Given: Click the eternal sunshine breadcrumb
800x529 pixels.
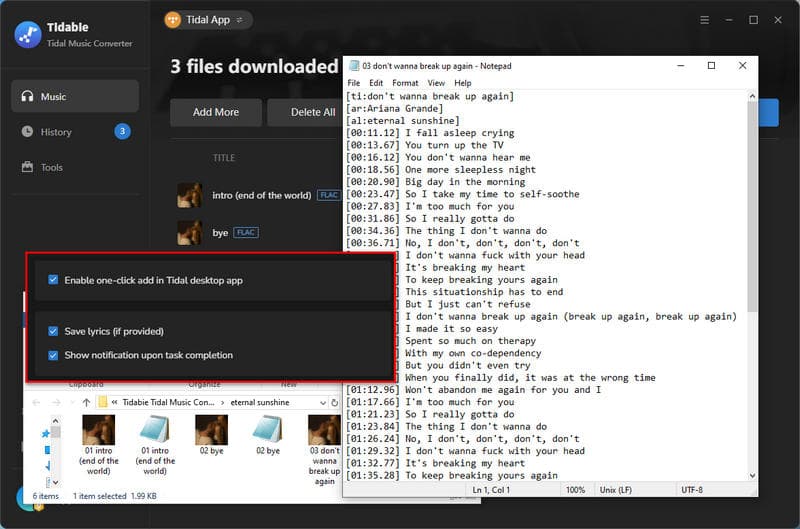Looking at the screenshot, I should 260,402.
